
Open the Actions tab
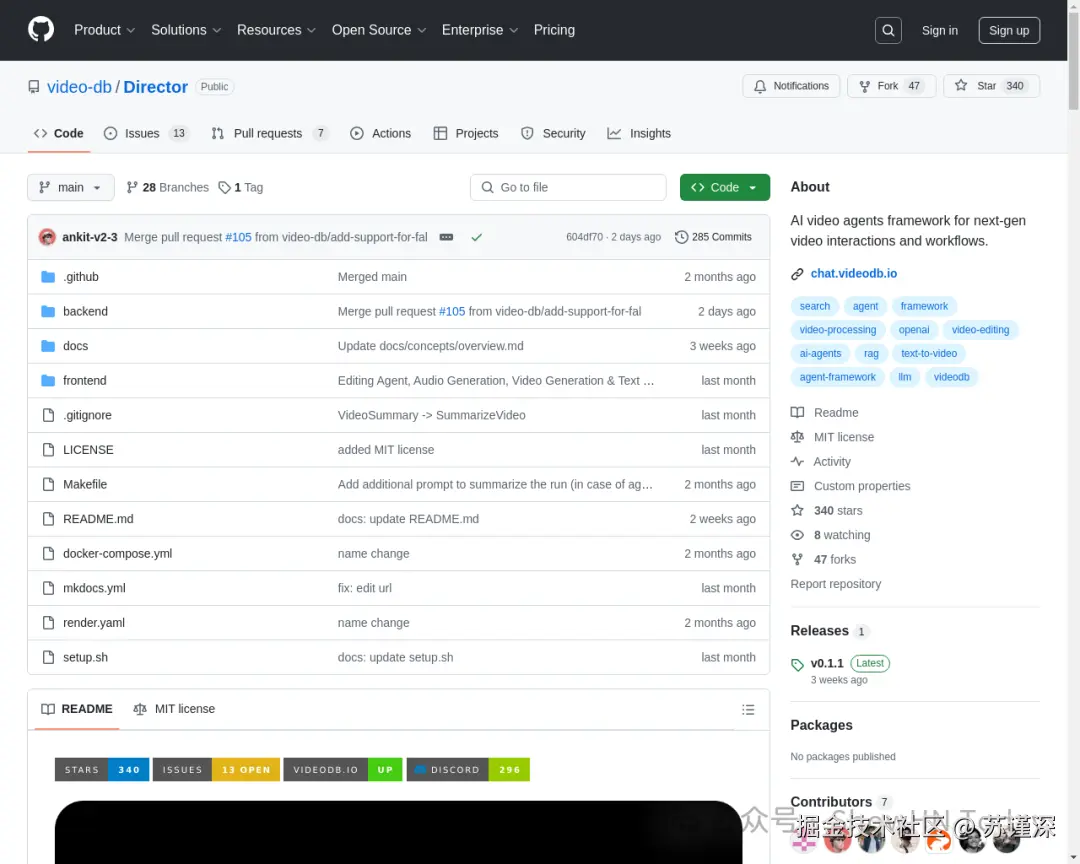(380, 134)
